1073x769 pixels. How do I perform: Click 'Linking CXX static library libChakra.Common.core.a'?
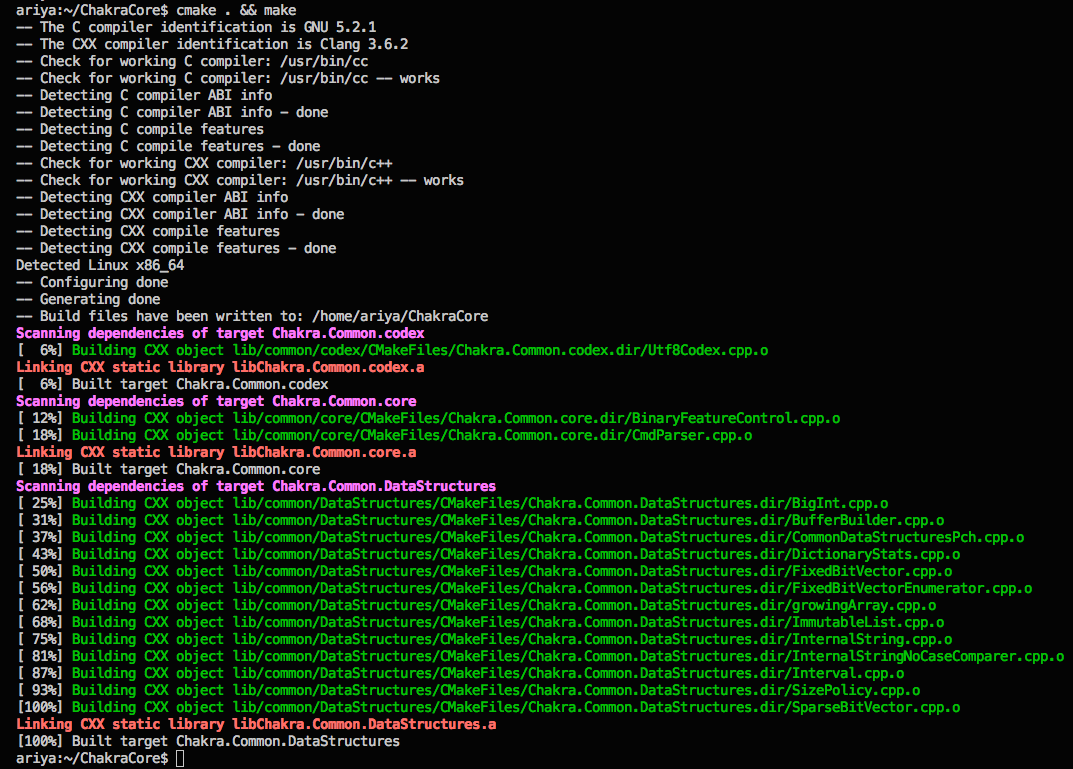coord(216,452)
